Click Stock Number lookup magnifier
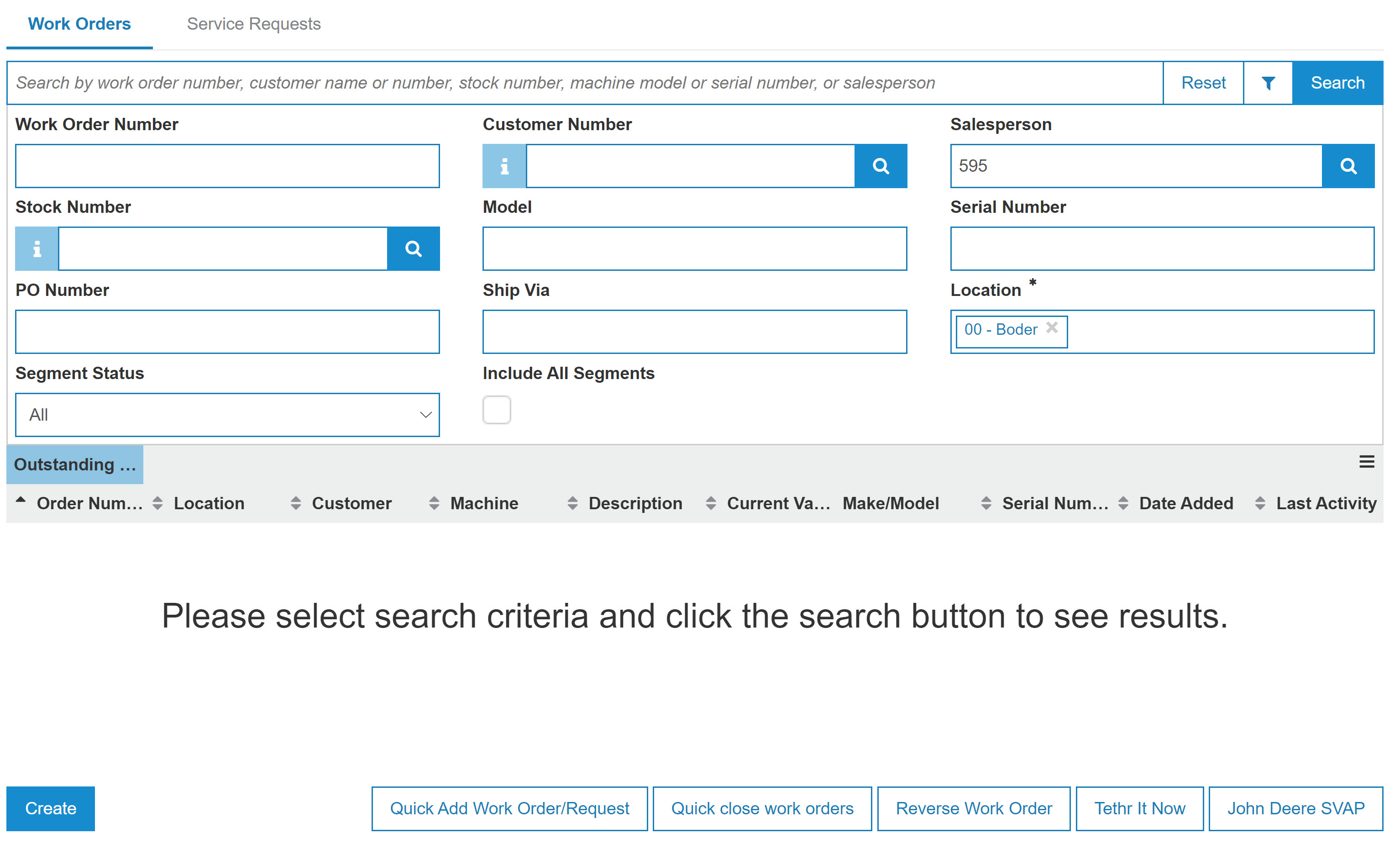The width and height of the screenshot is (1400, 844). (x=413, y=248)
